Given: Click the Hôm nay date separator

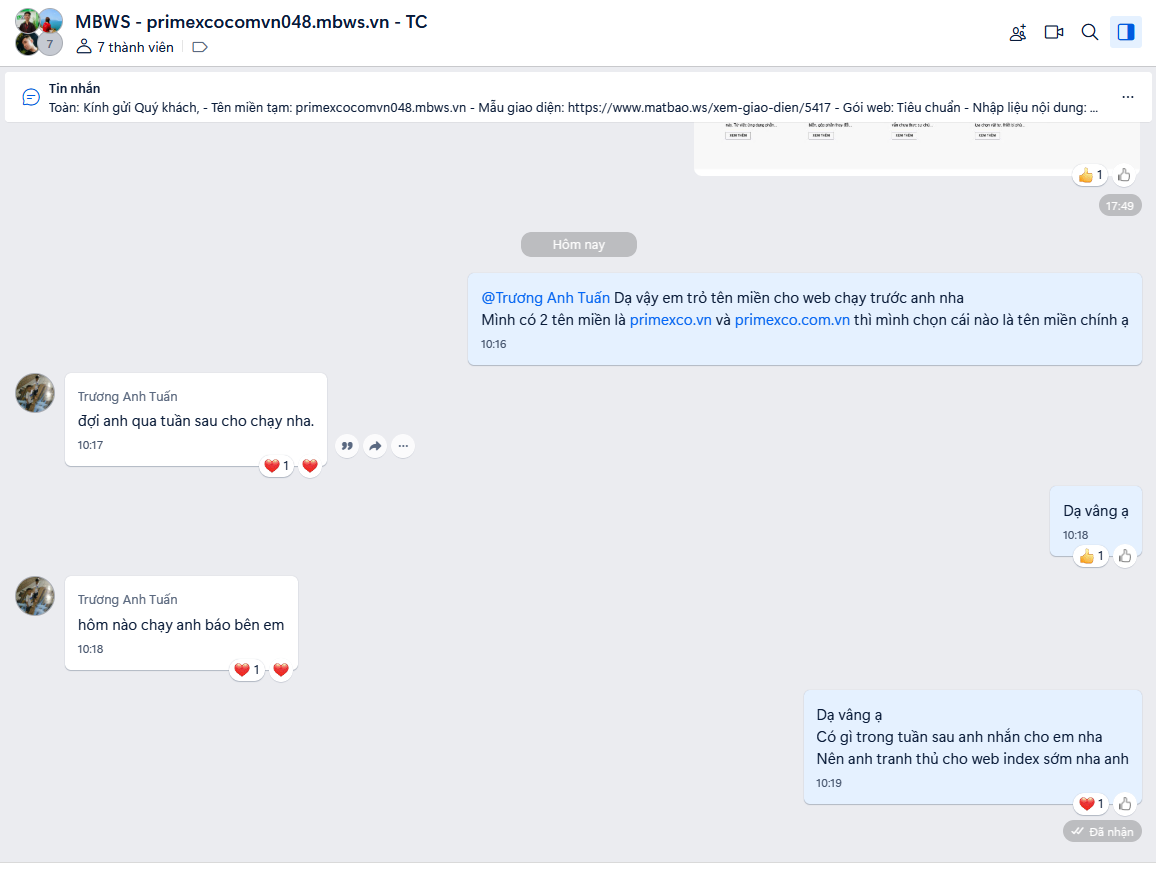Looking at the screenshot, I should pyautogui.click(x=579, y=245).
